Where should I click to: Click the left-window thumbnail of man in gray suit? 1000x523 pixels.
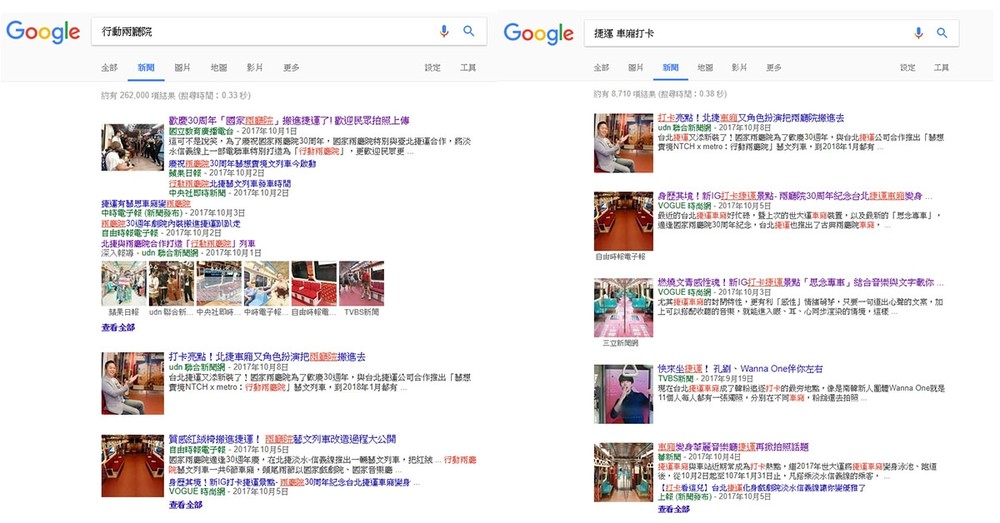pos(133,383)
